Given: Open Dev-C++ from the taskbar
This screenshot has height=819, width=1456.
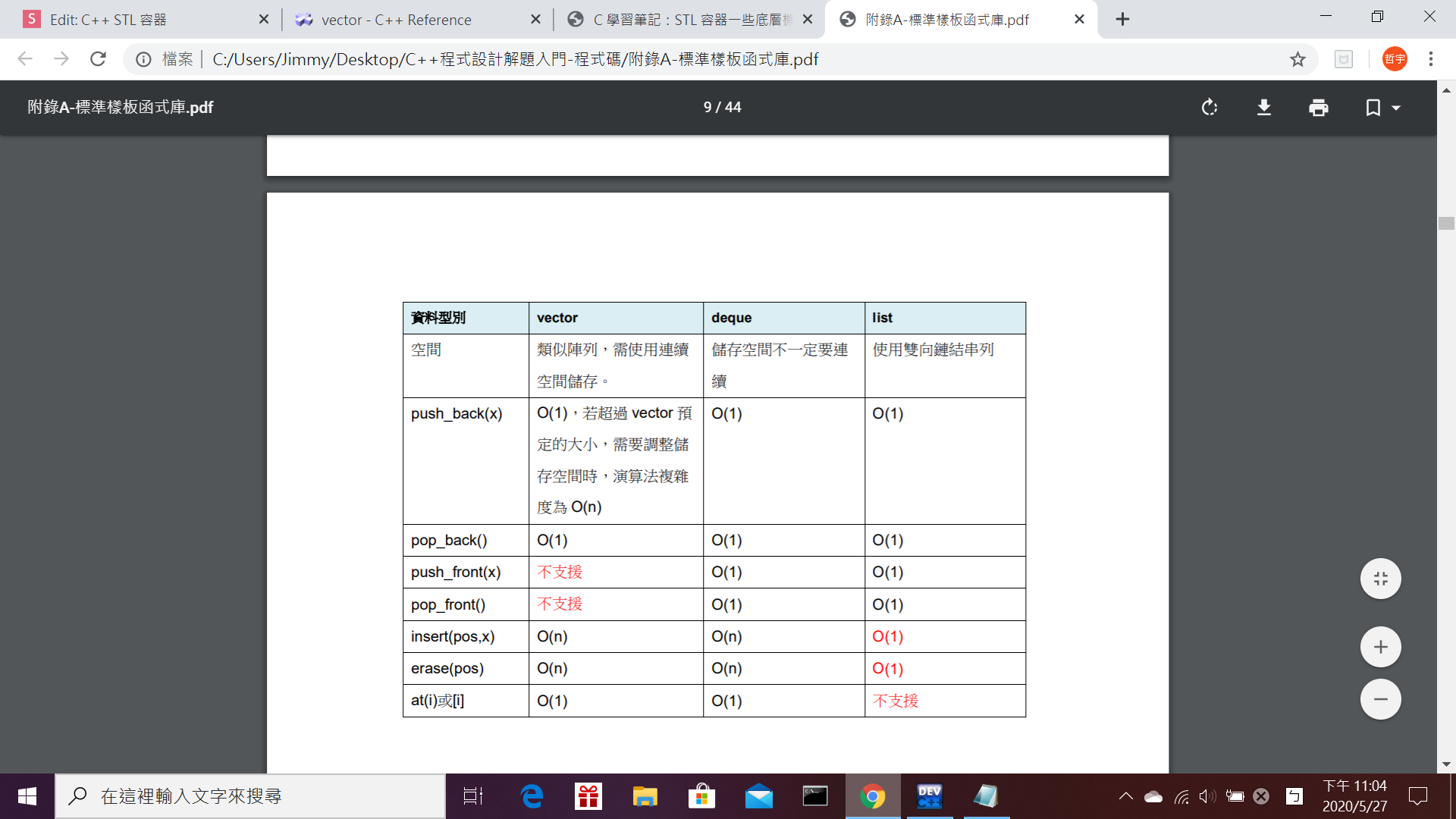Looking at the screenshot, I should (x=929, y=796).
